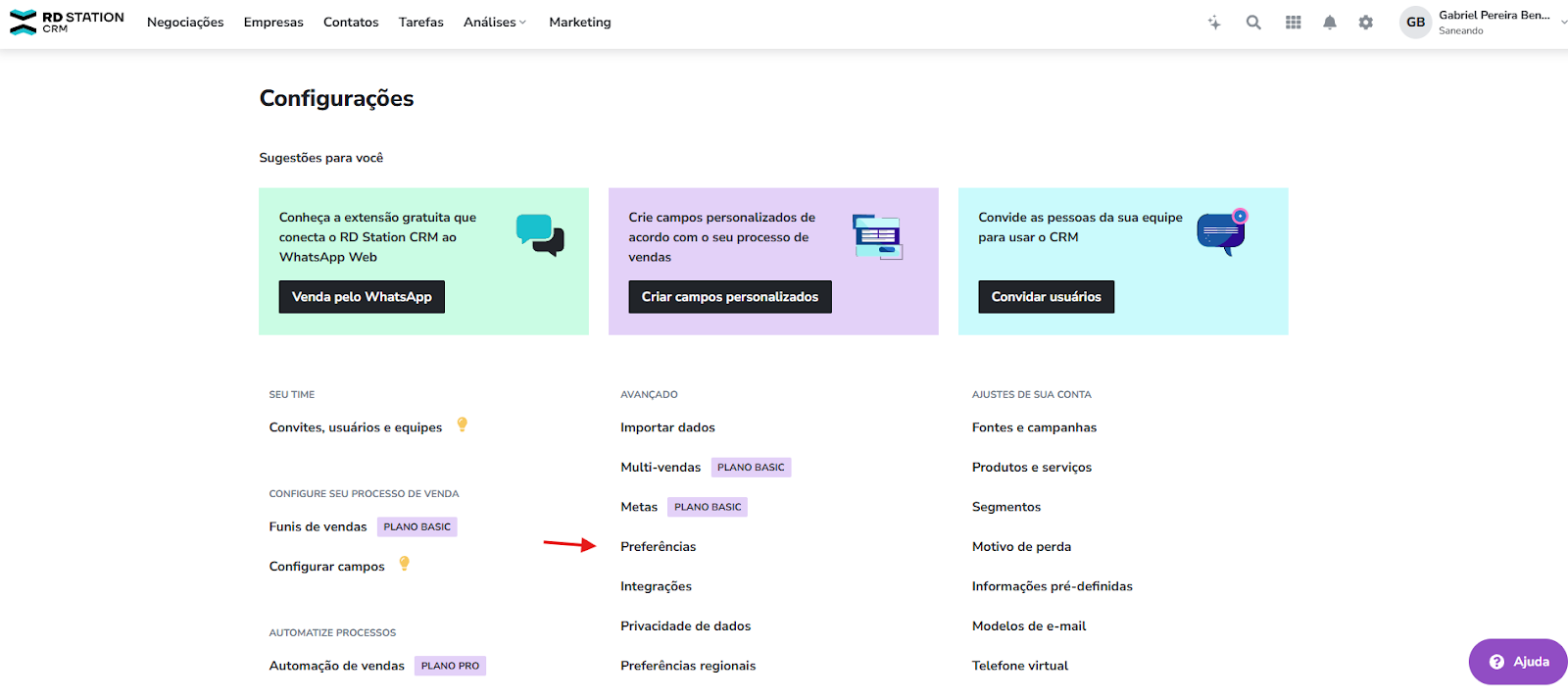
Task: Click Criar campos personalizados button
Action: click(x=729, y=297)
